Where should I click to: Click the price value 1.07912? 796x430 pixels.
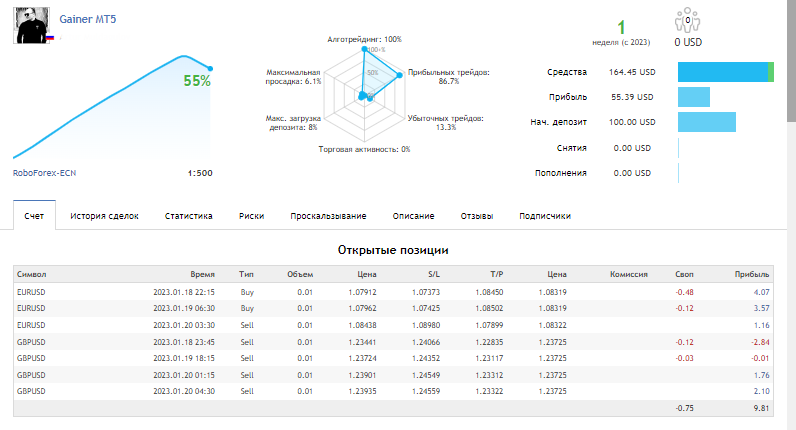(x=362, y=292)
